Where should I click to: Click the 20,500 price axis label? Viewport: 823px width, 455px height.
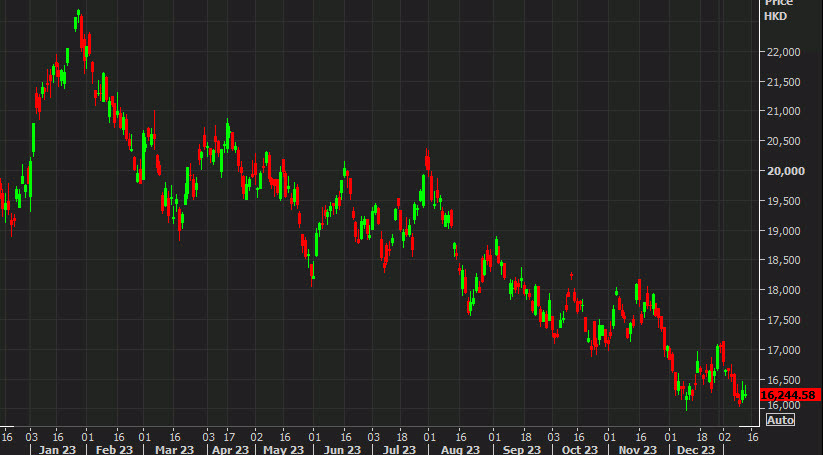tap(786, 141)
